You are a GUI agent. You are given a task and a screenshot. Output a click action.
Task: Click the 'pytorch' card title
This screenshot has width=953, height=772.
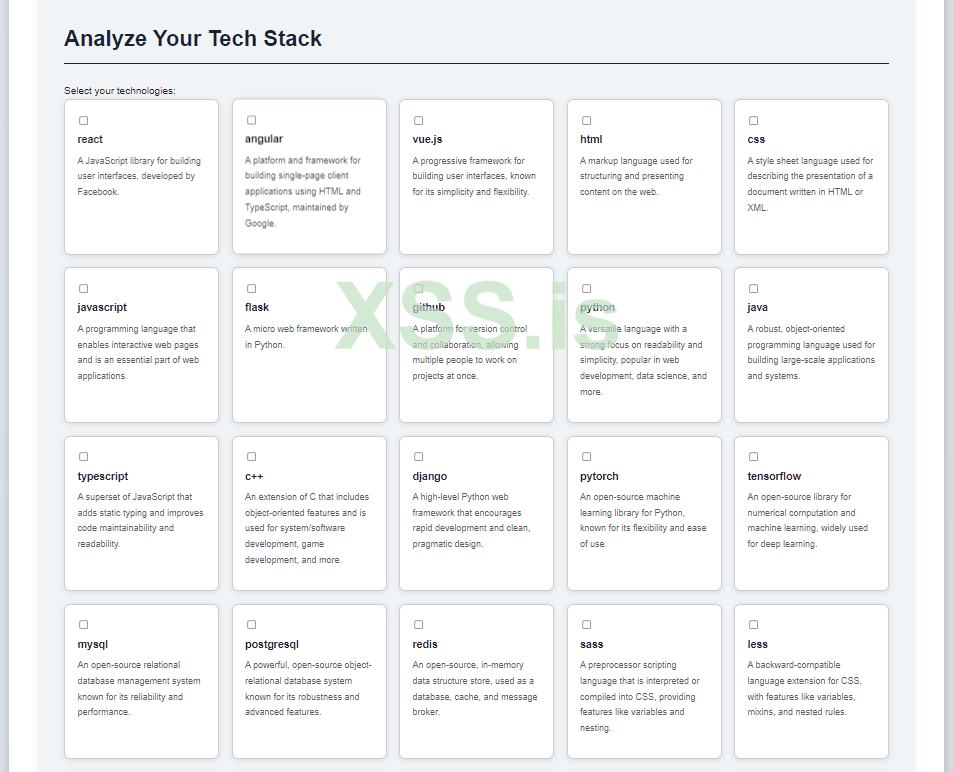(599, 476)
